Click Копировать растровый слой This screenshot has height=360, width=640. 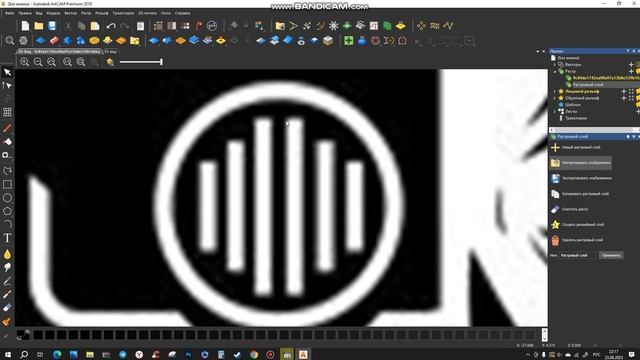580,194
